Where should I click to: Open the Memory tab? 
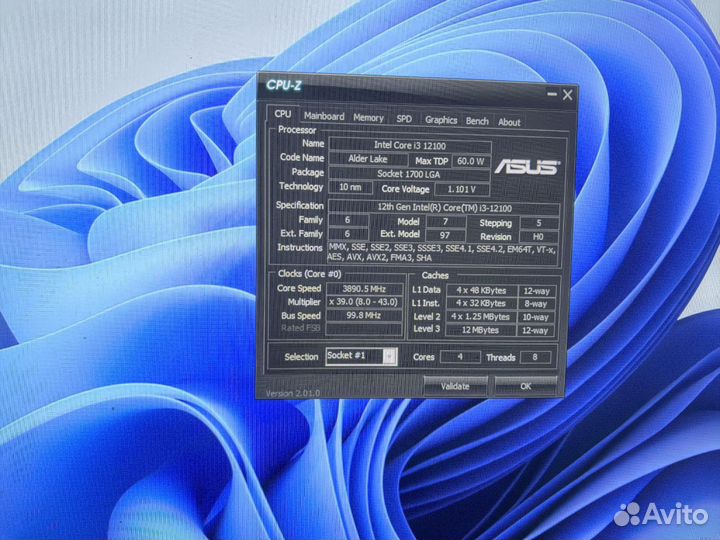click(368, 118)
